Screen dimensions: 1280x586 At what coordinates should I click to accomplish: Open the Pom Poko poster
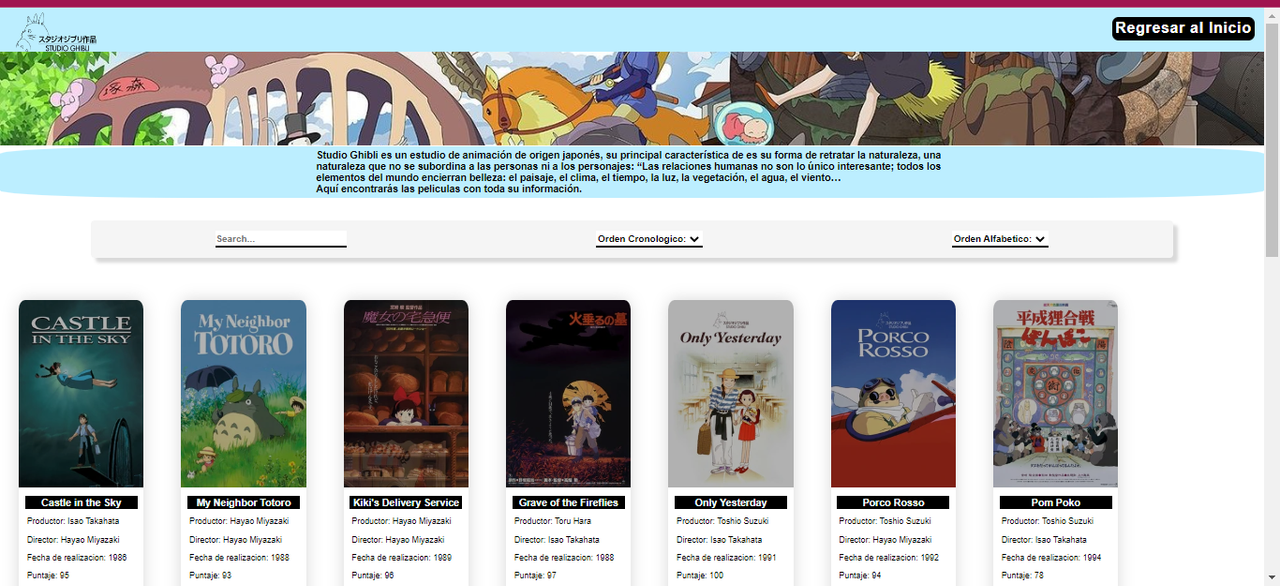(x=1055, y=394)
